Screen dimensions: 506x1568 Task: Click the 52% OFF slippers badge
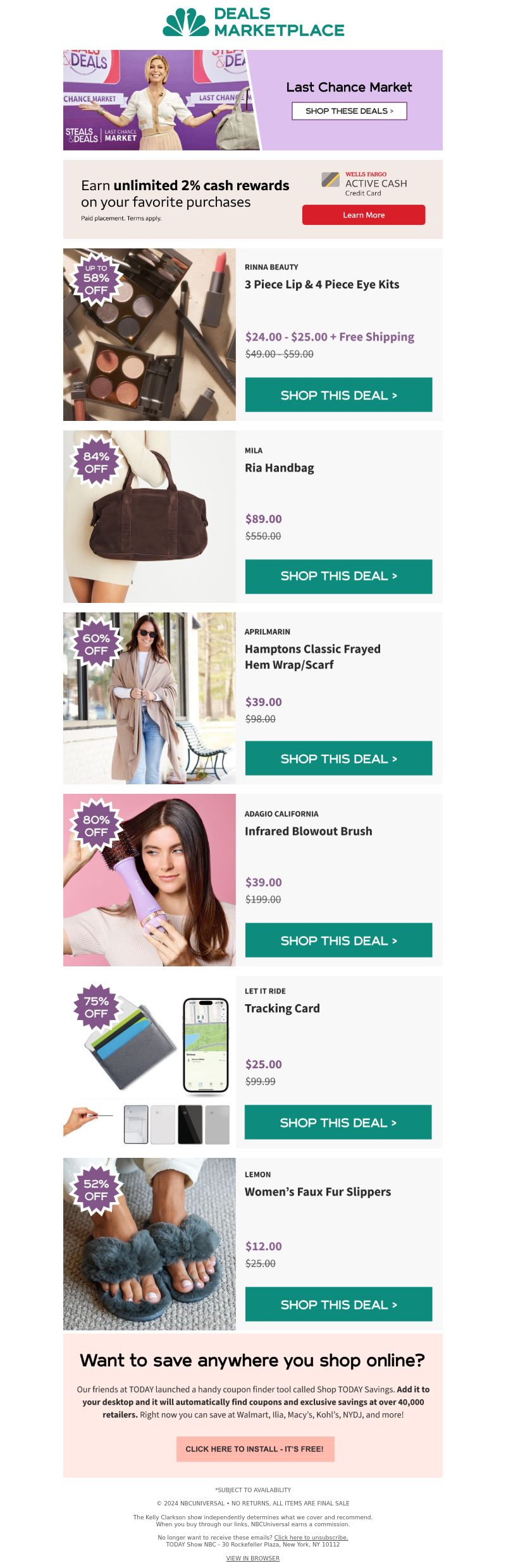pos(96,1190)
